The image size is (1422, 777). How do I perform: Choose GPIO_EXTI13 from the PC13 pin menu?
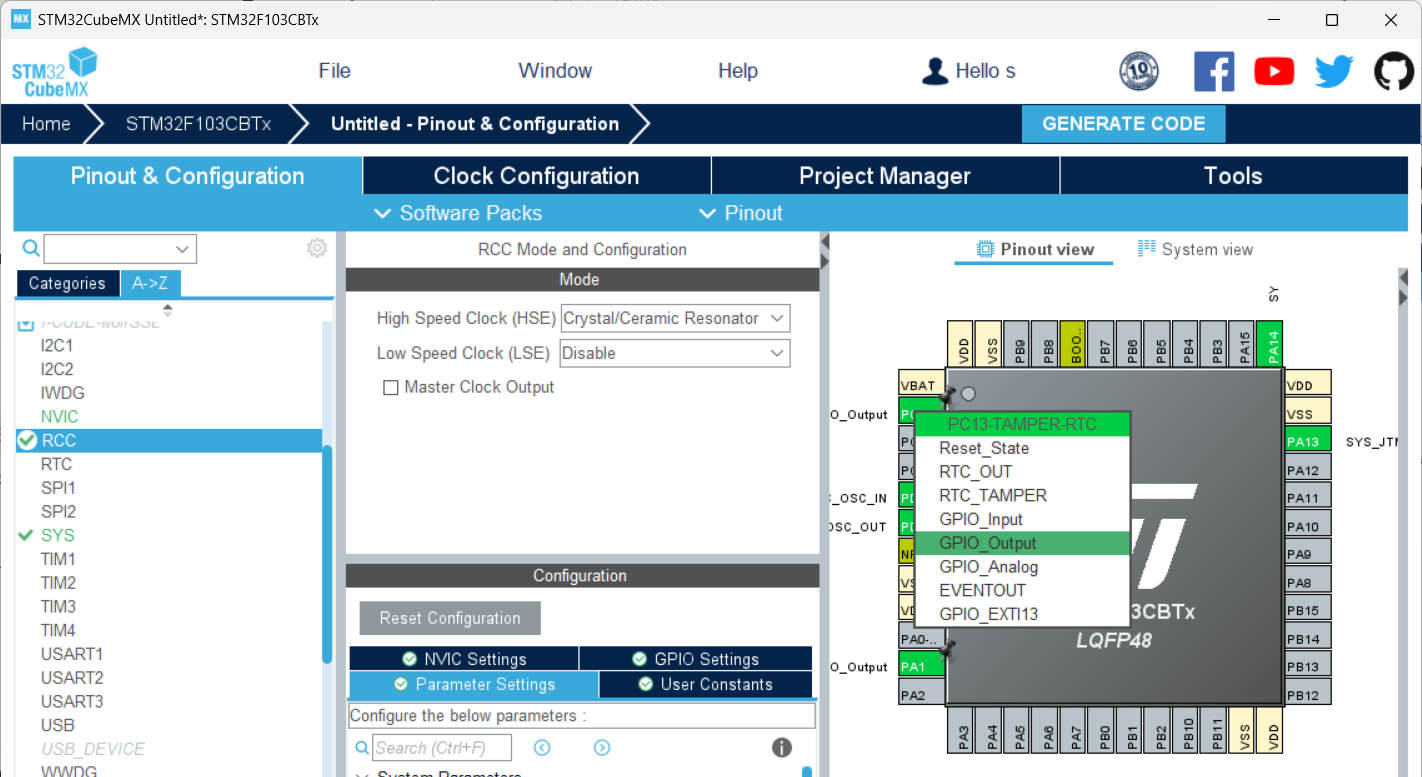click(1023, 614)
